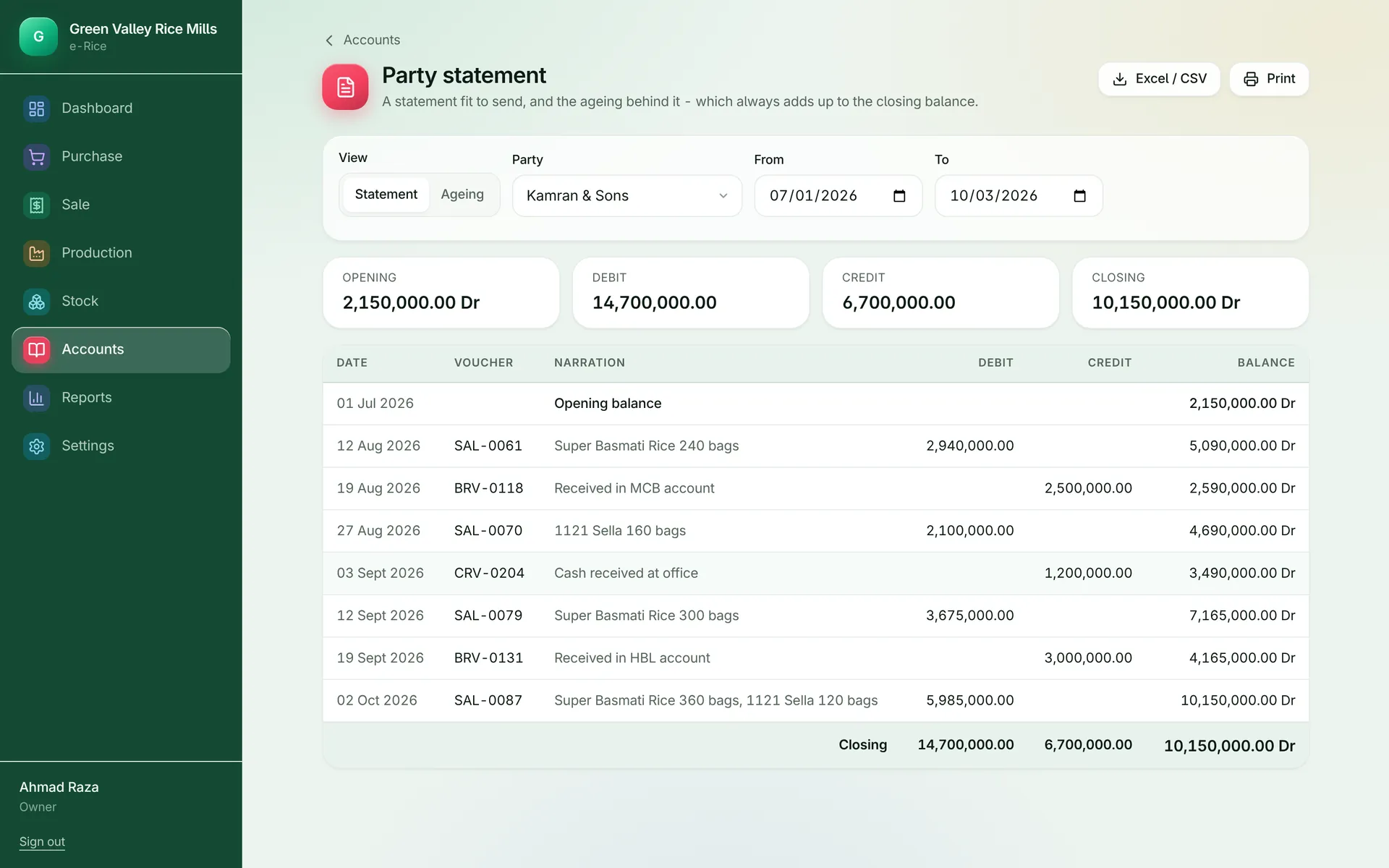Click the DATE column header
The height and width of the screenshot is (868, 1389).
pyautogui.click(x=352, y=363)
